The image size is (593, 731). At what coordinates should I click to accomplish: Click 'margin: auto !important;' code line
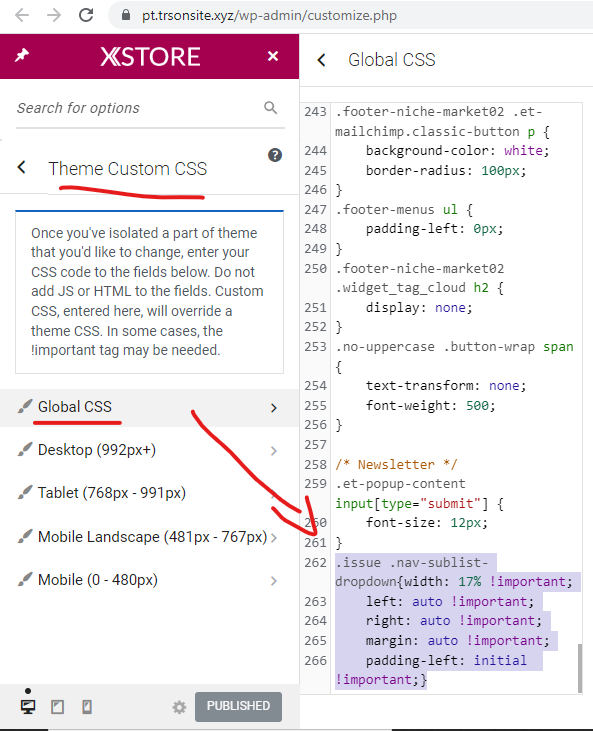click(x=457, y=641)
